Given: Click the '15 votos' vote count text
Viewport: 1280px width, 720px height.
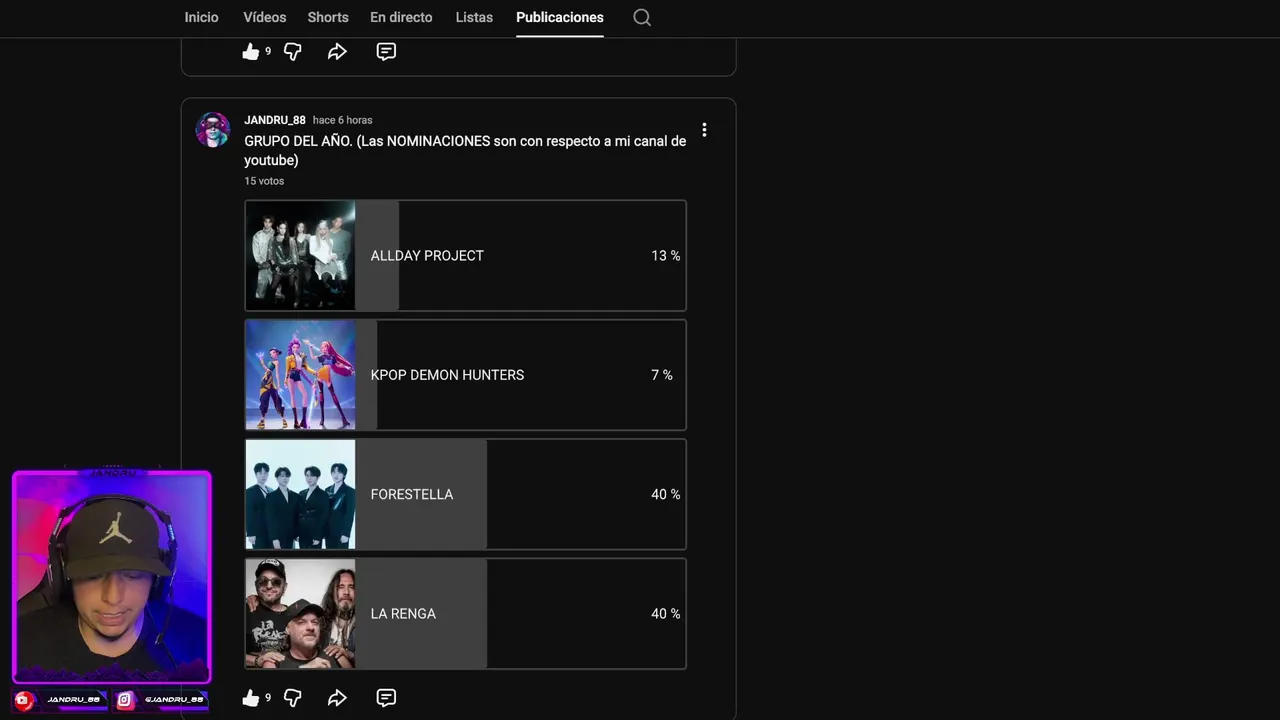Looking at the screenshot, I should (x=264, y=181).
